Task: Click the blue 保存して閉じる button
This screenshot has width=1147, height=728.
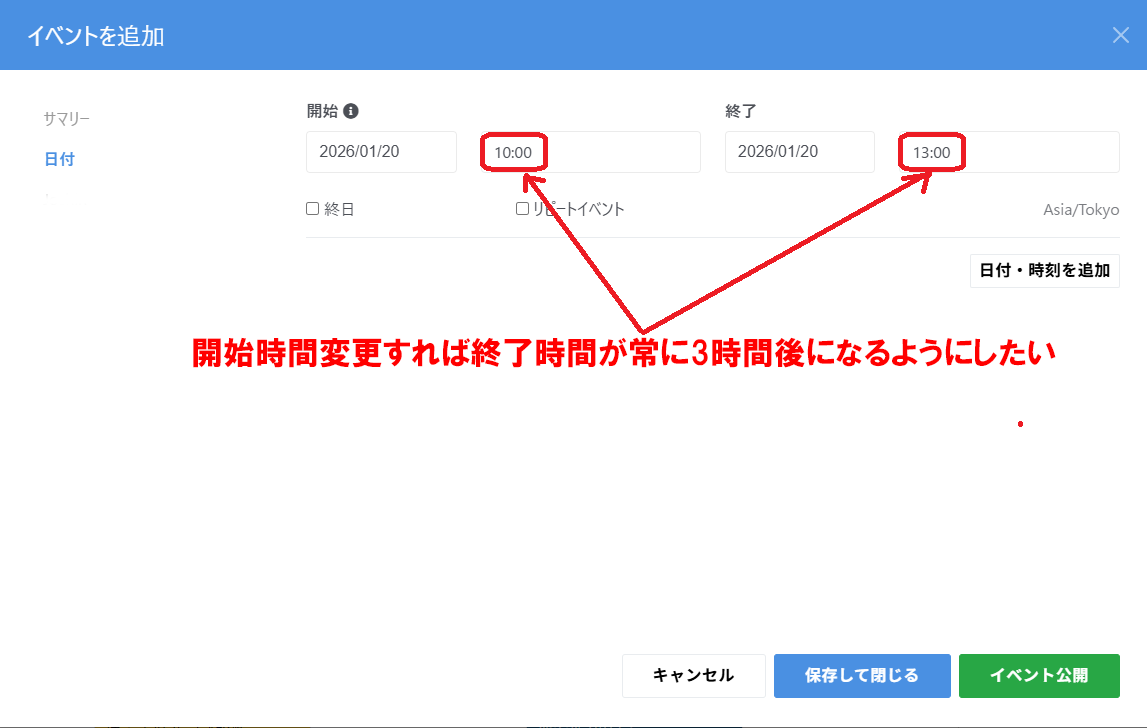Action: tap(862, 676)
